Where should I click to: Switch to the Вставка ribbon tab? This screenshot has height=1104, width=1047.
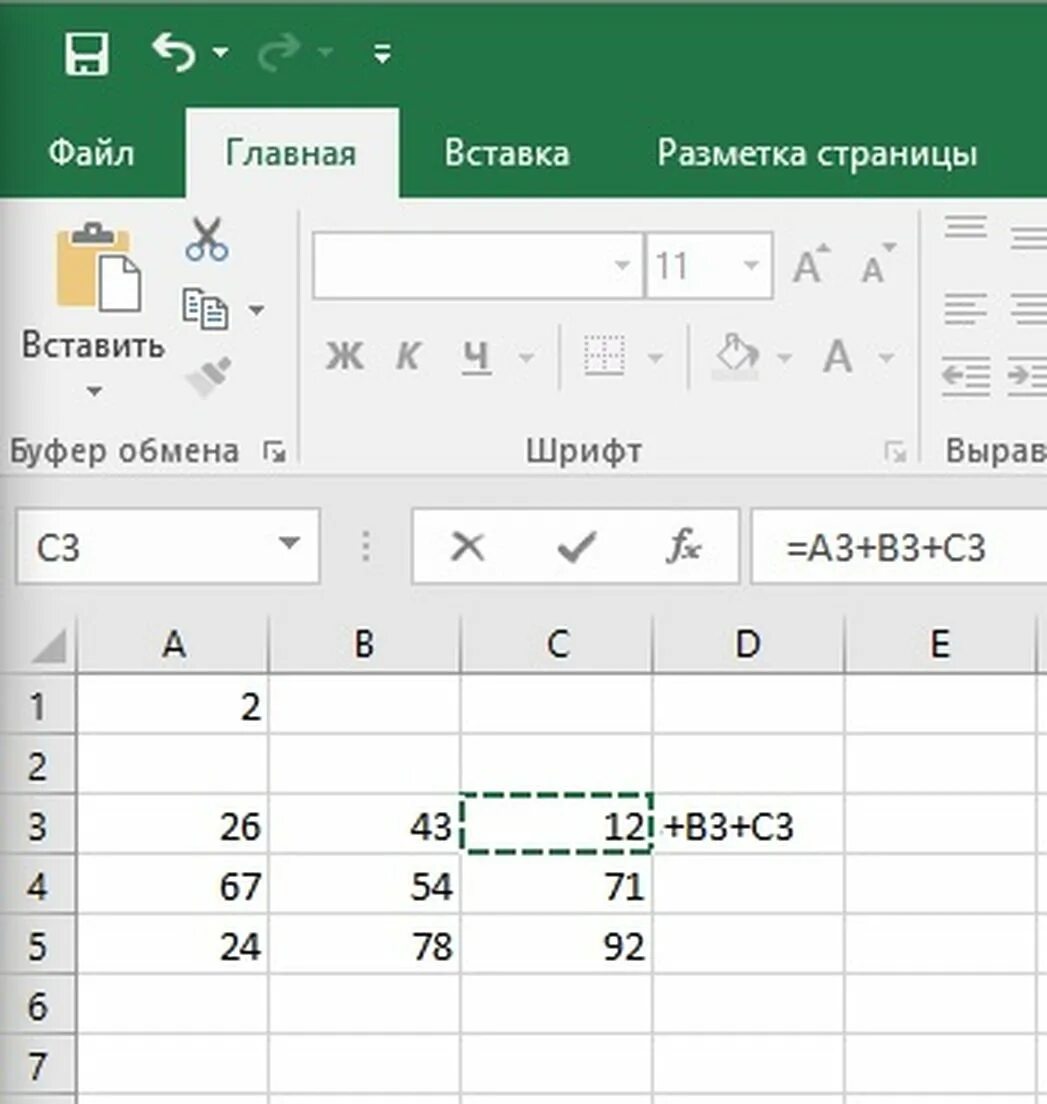pyautogui.click(x=508, y=153)
